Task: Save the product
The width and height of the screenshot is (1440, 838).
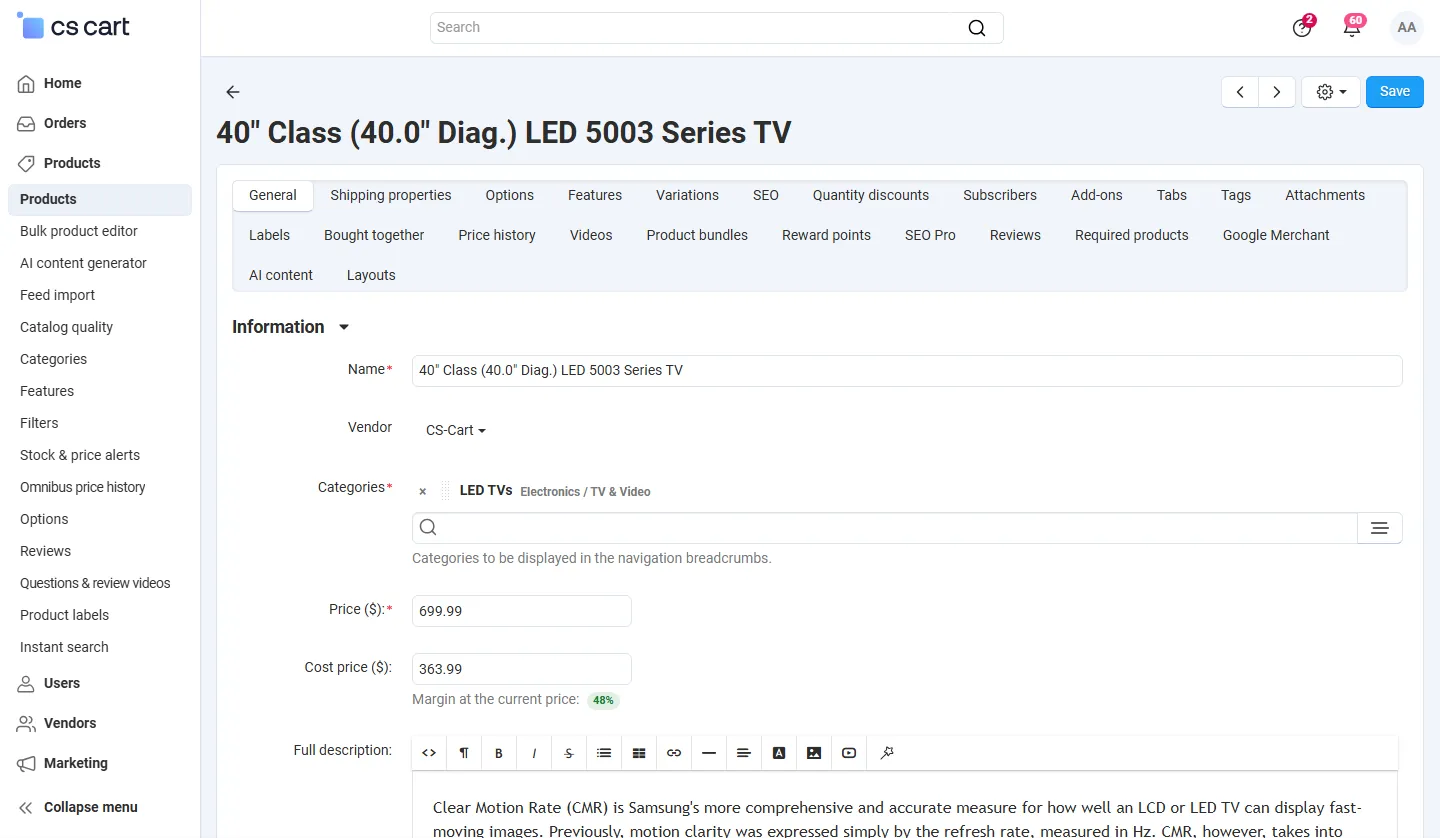Action: click(1395, 92)
